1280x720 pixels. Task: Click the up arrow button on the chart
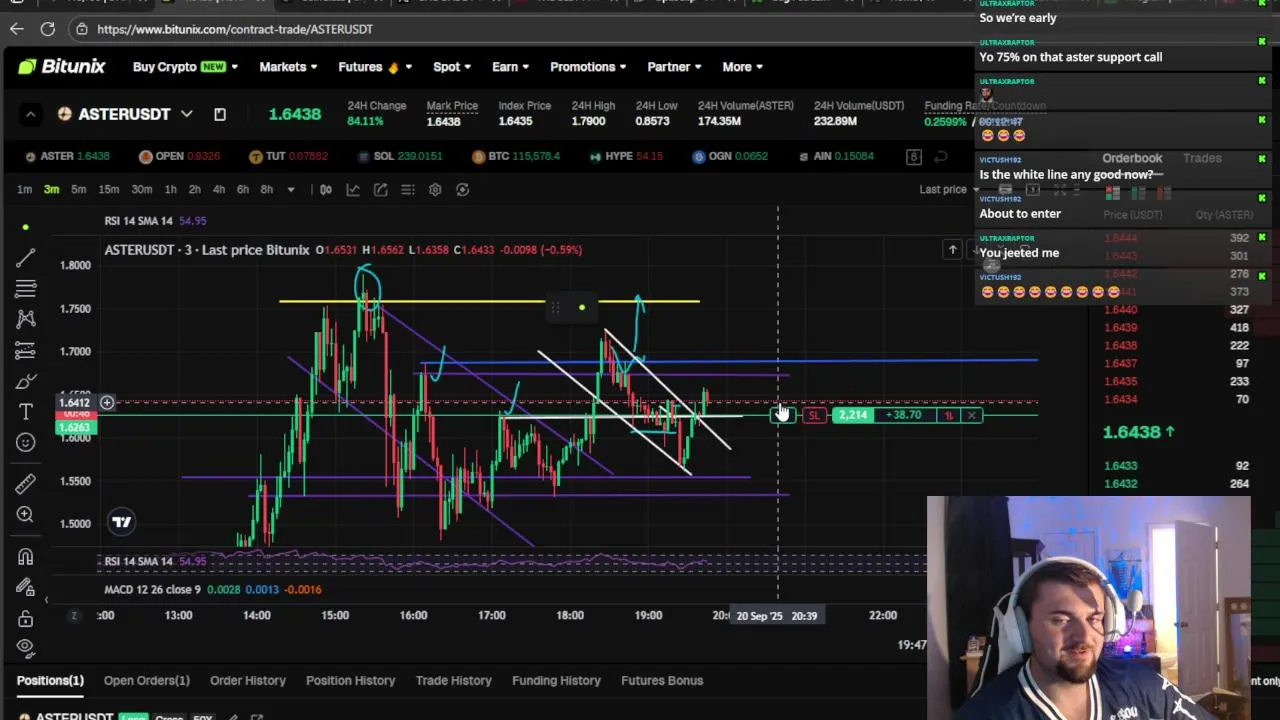coord(953,249)
